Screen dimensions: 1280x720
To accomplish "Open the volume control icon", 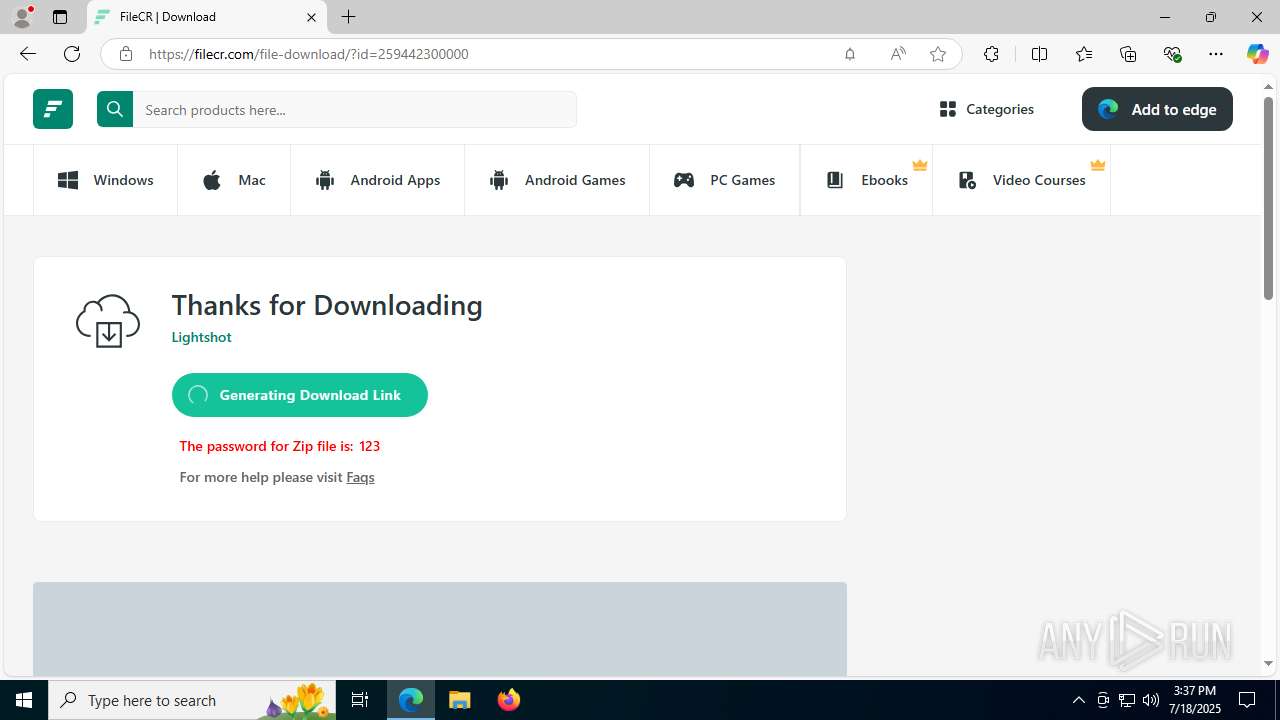I will [1151, 700].
